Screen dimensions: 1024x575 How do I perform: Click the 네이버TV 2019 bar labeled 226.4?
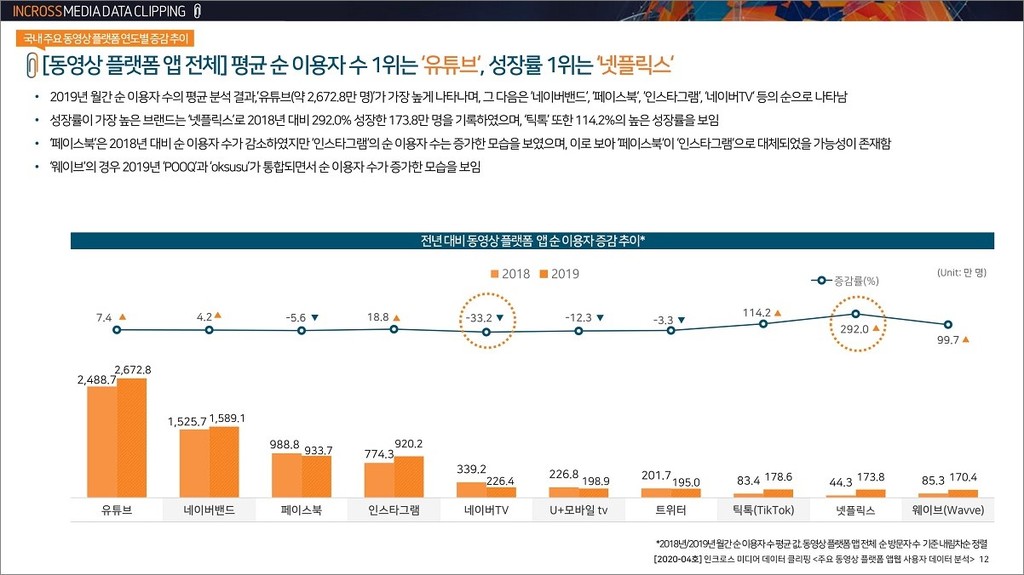coord(501,492)
